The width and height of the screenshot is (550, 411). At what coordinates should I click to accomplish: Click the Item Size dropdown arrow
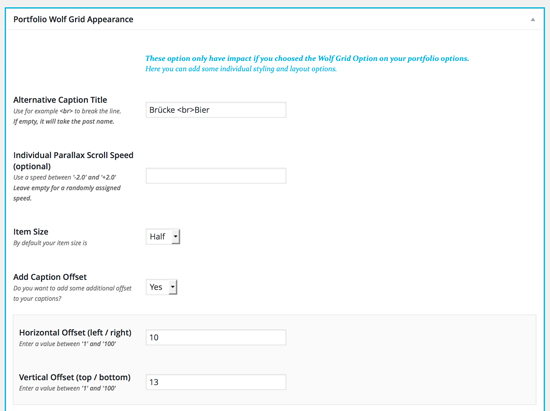point(176,236)
